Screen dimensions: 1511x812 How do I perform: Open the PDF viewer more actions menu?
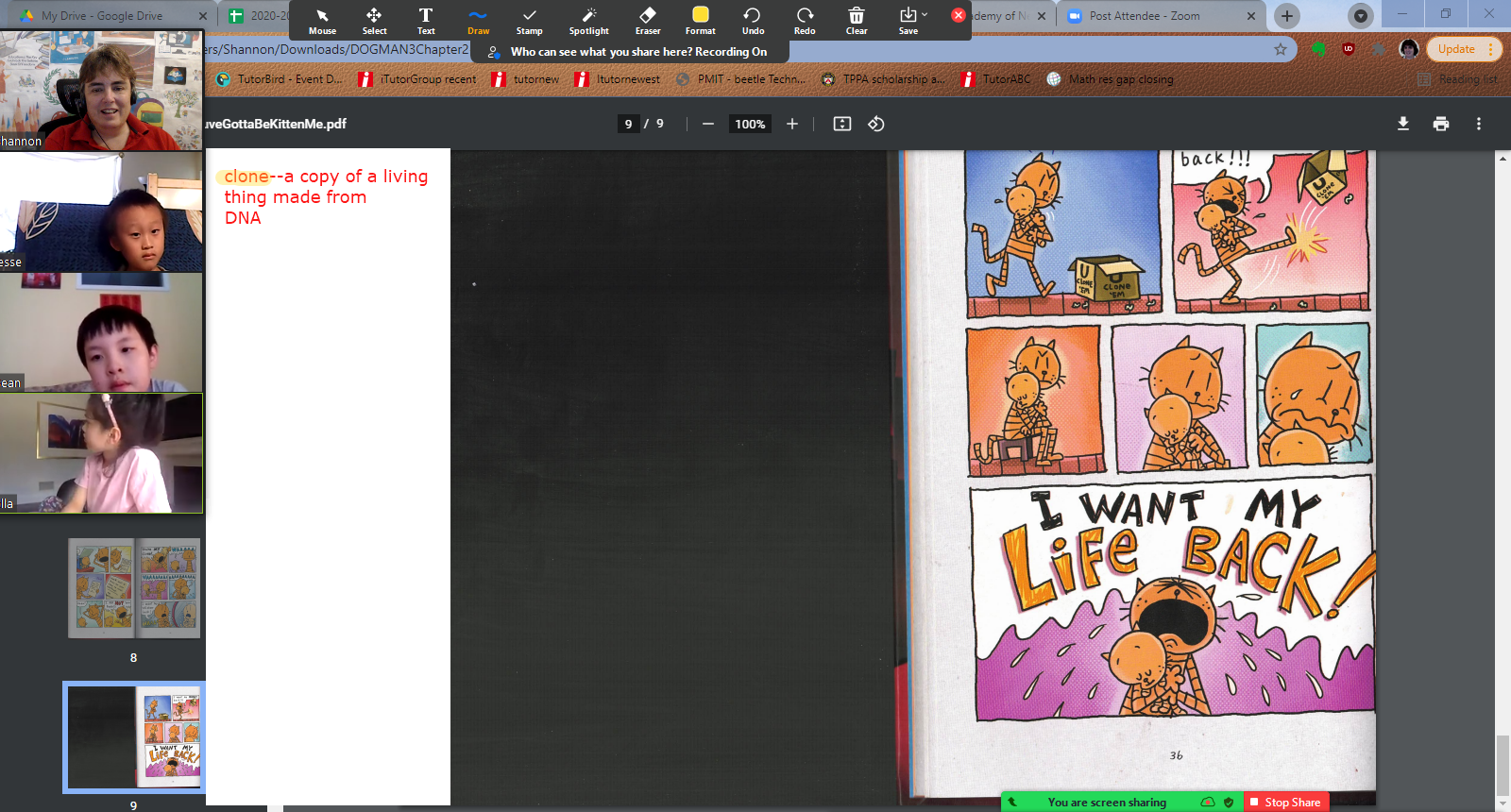click(x=1479, y=124)
